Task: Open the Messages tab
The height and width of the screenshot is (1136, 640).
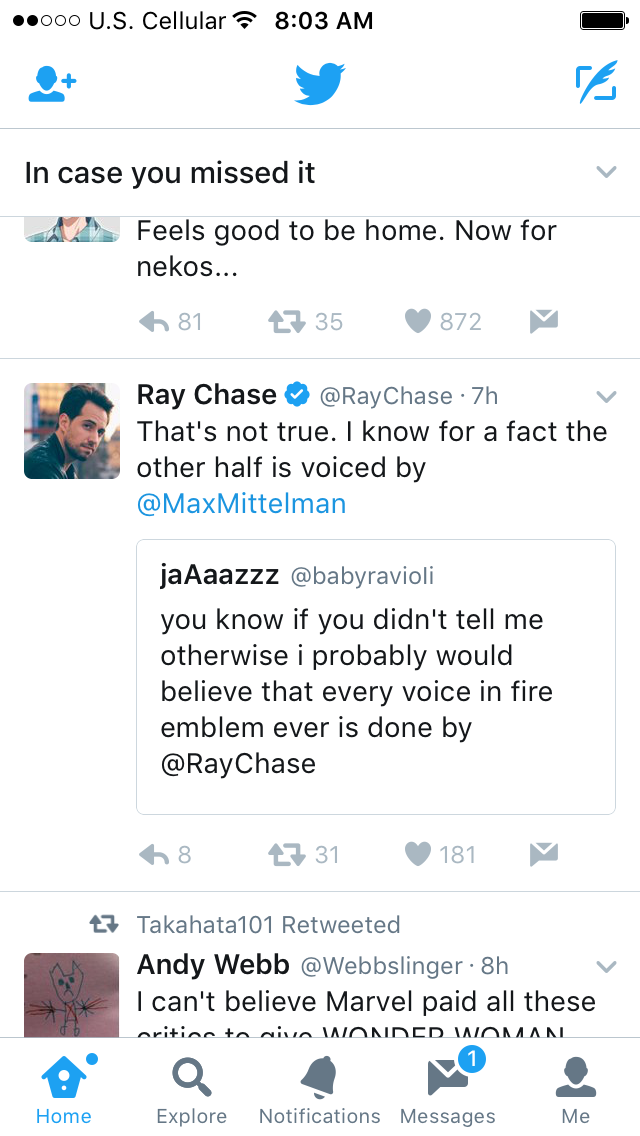Action: click(447, 1090)
